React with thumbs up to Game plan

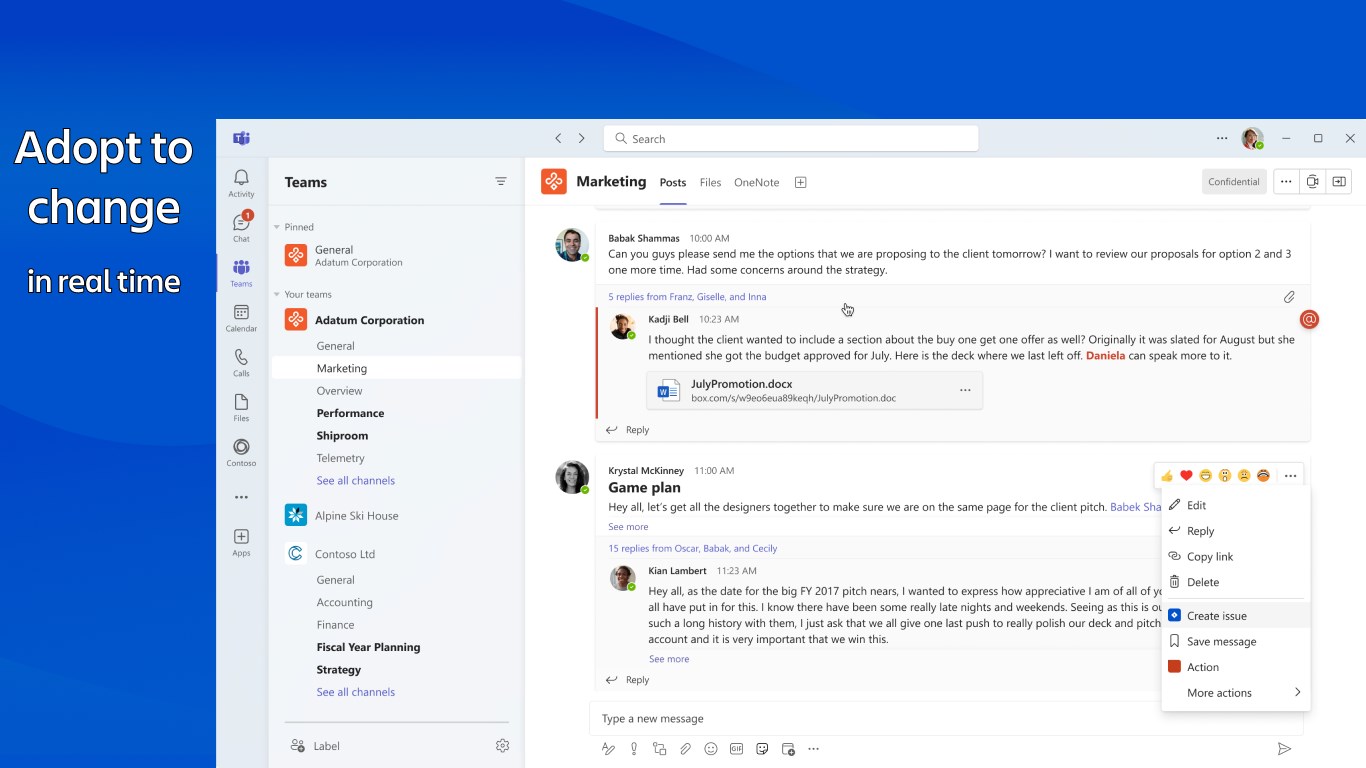click(1167, 476)
